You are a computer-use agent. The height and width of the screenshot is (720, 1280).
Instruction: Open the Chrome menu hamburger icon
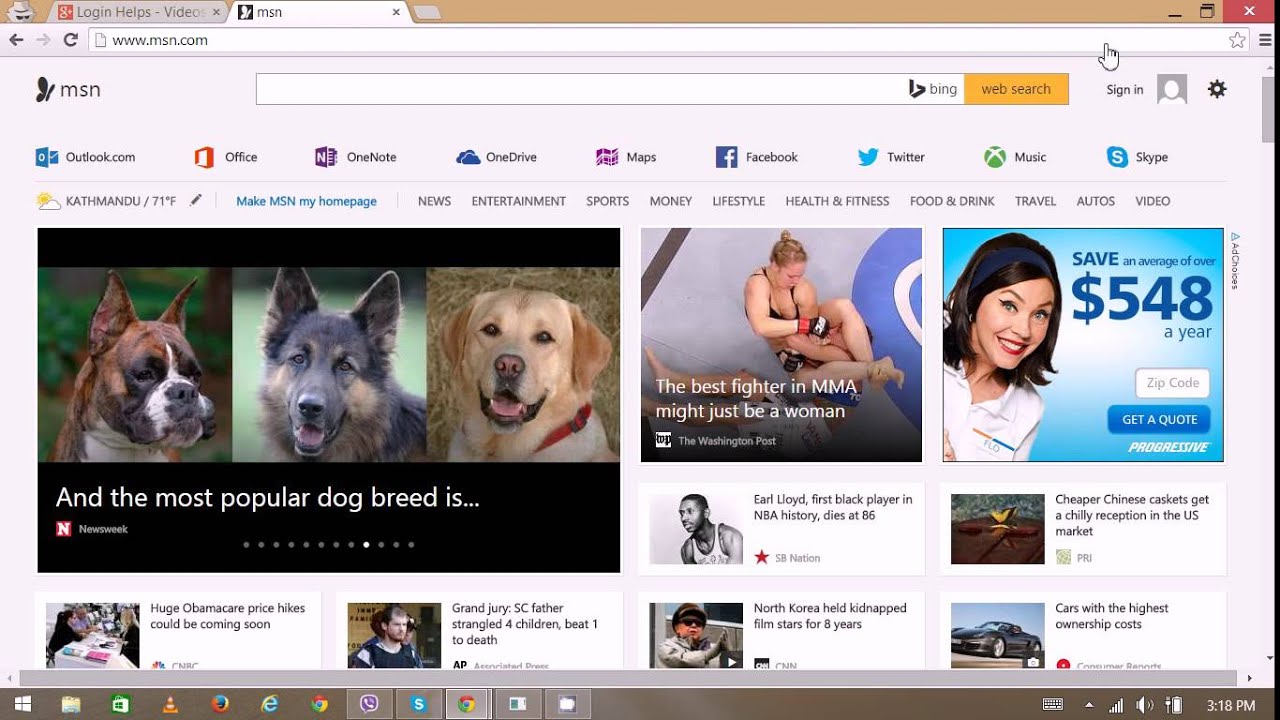tap(1265, 40)
